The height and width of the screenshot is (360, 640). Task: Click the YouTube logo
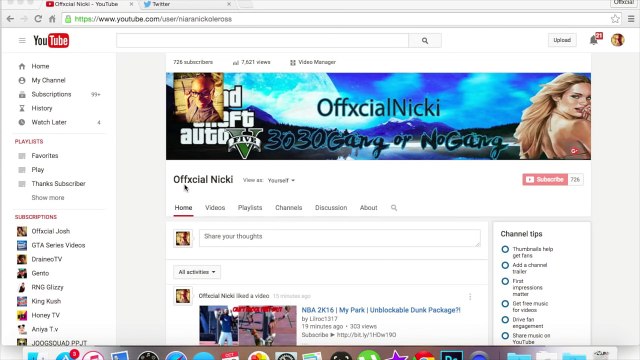(51, 40)
